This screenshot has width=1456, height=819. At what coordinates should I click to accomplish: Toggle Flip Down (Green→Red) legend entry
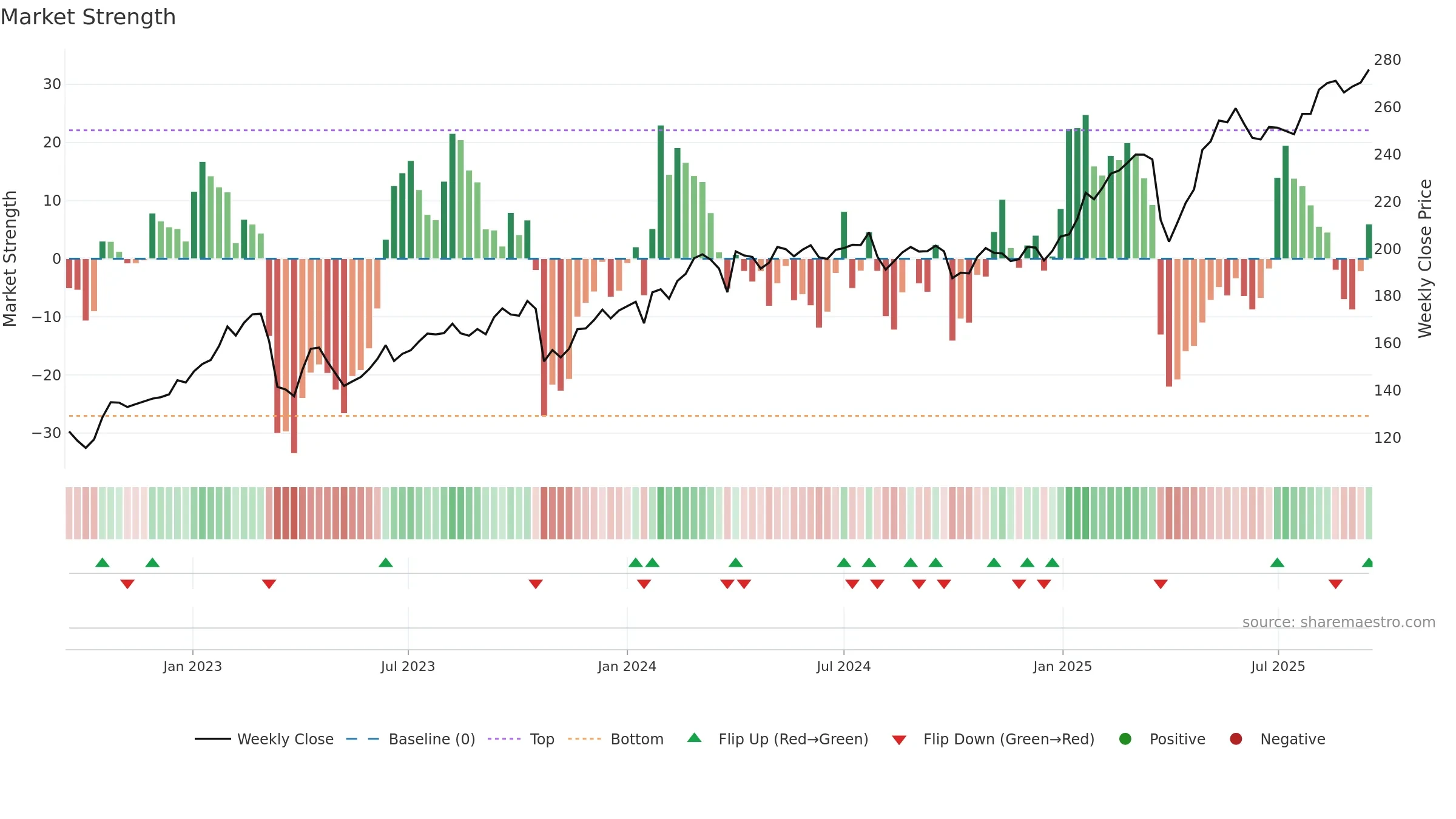993,739
